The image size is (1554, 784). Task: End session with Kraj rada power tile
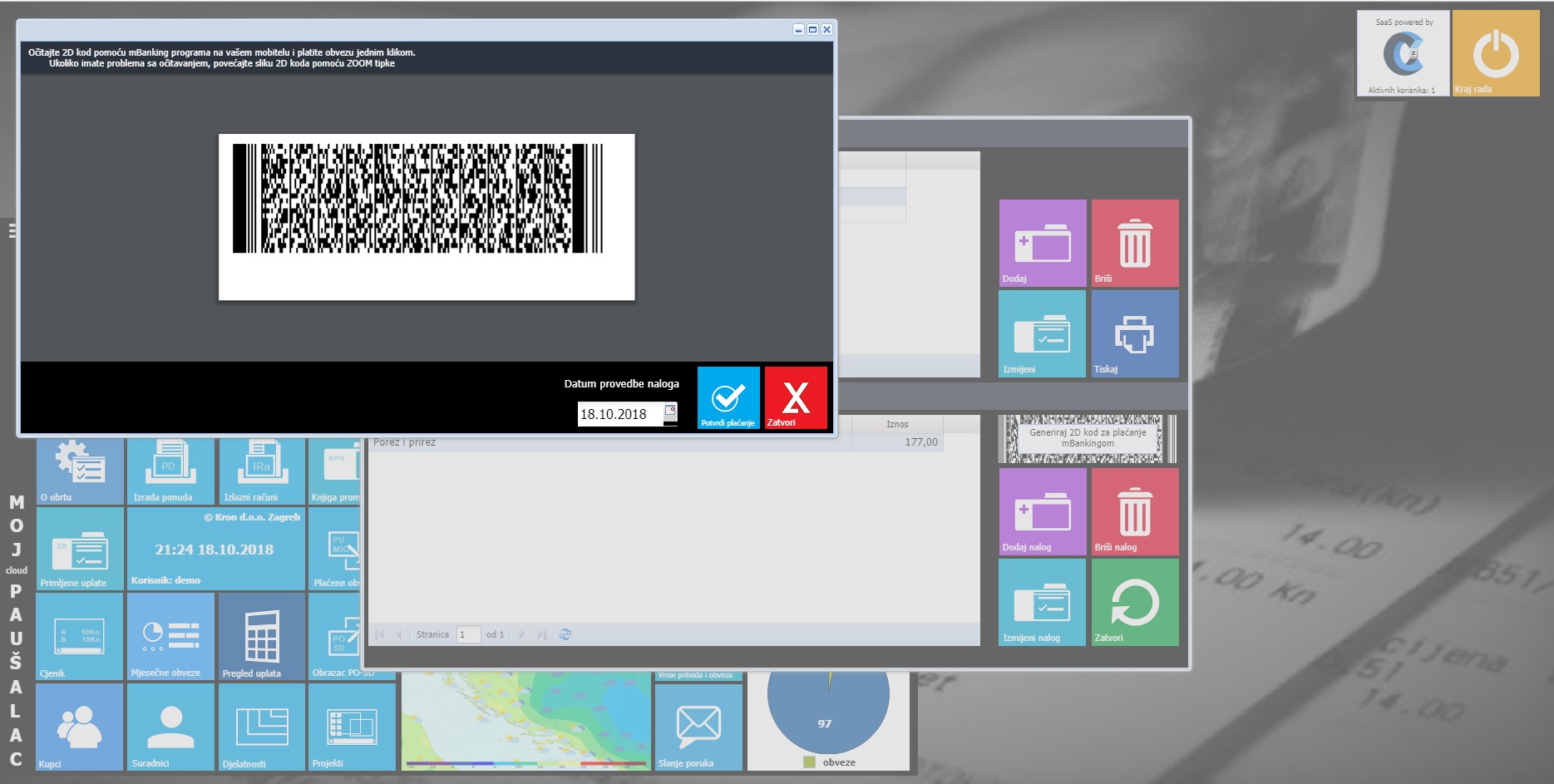1496,53
